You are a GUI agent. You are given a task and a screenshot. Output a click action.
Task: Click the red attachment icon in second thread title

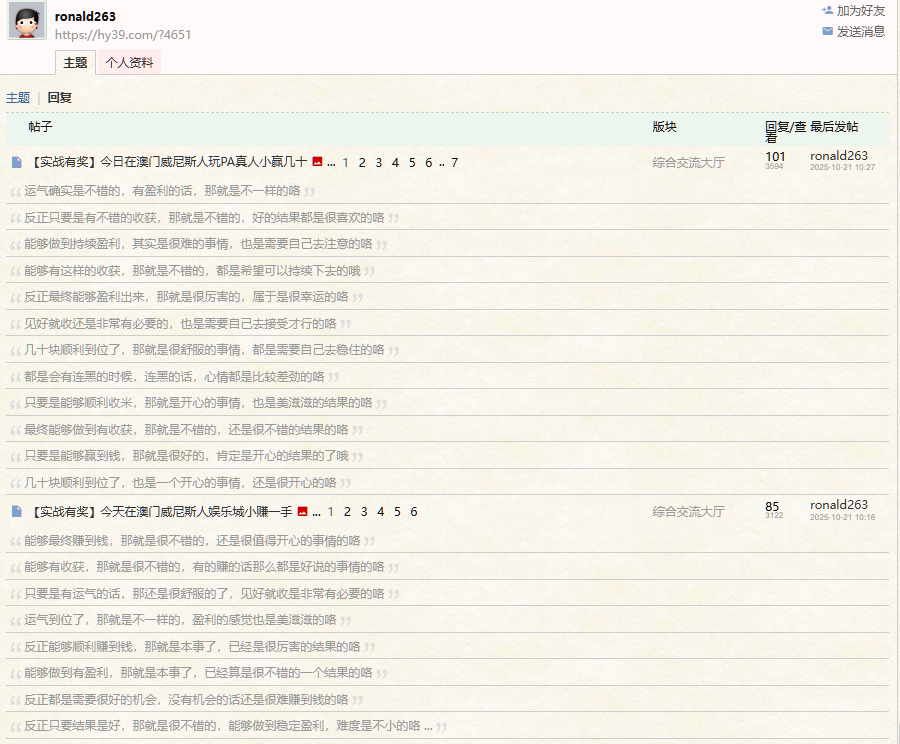302,511
